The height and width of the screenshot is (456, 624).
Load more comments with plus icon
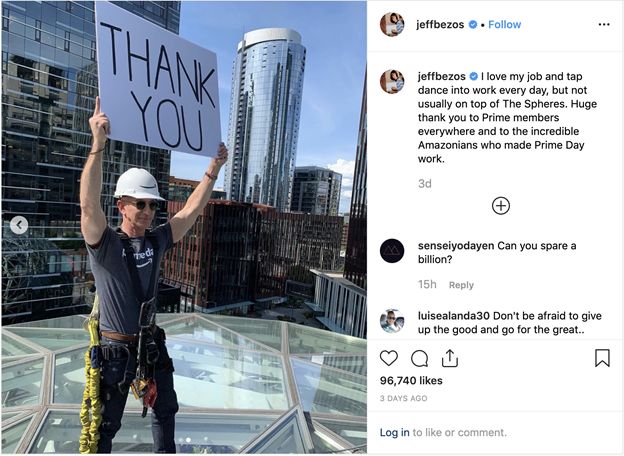[501, 206]
